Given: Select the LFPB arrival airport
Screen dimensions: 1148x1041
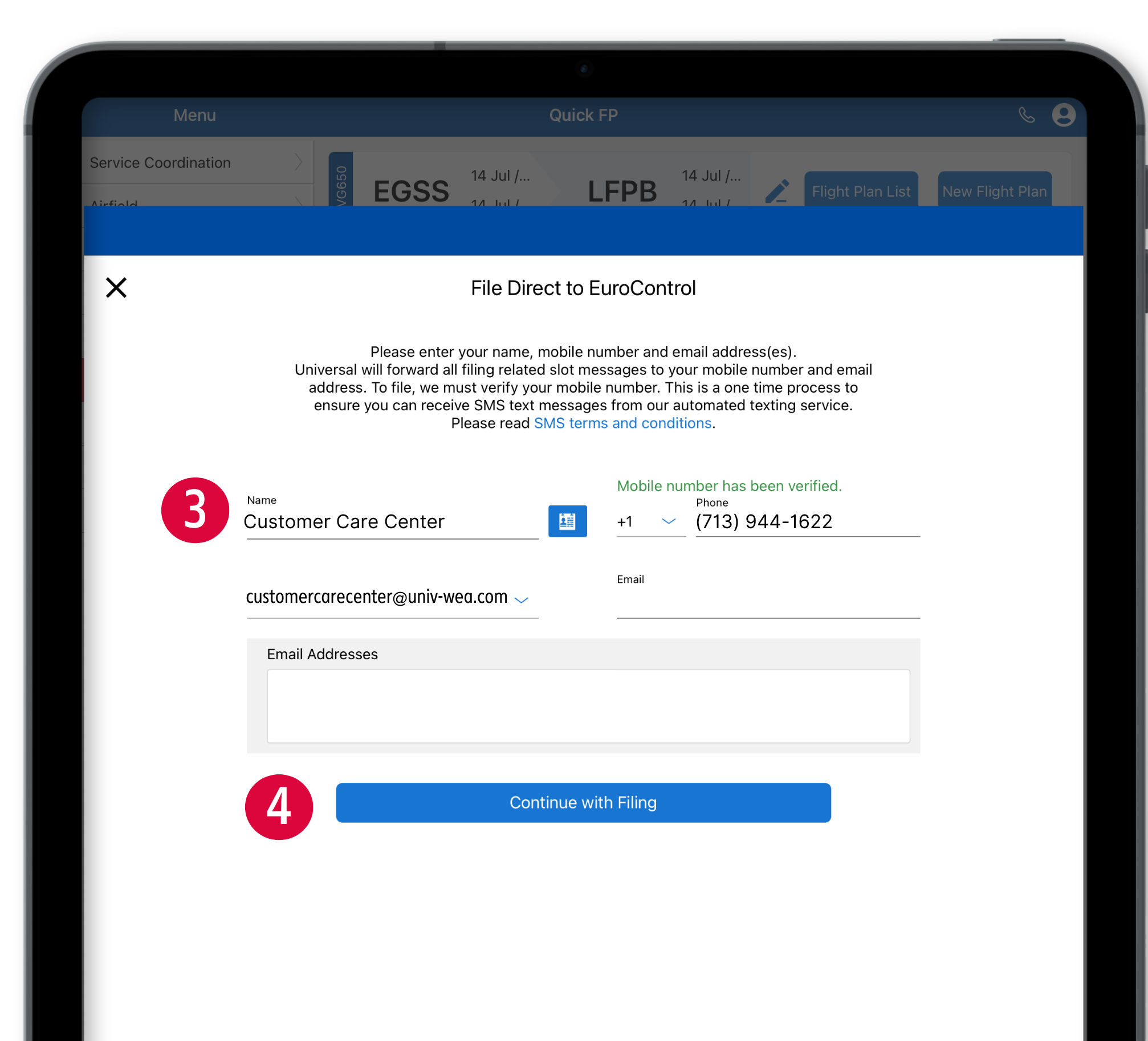Looking at the screenshot, I should coord(622,191).
